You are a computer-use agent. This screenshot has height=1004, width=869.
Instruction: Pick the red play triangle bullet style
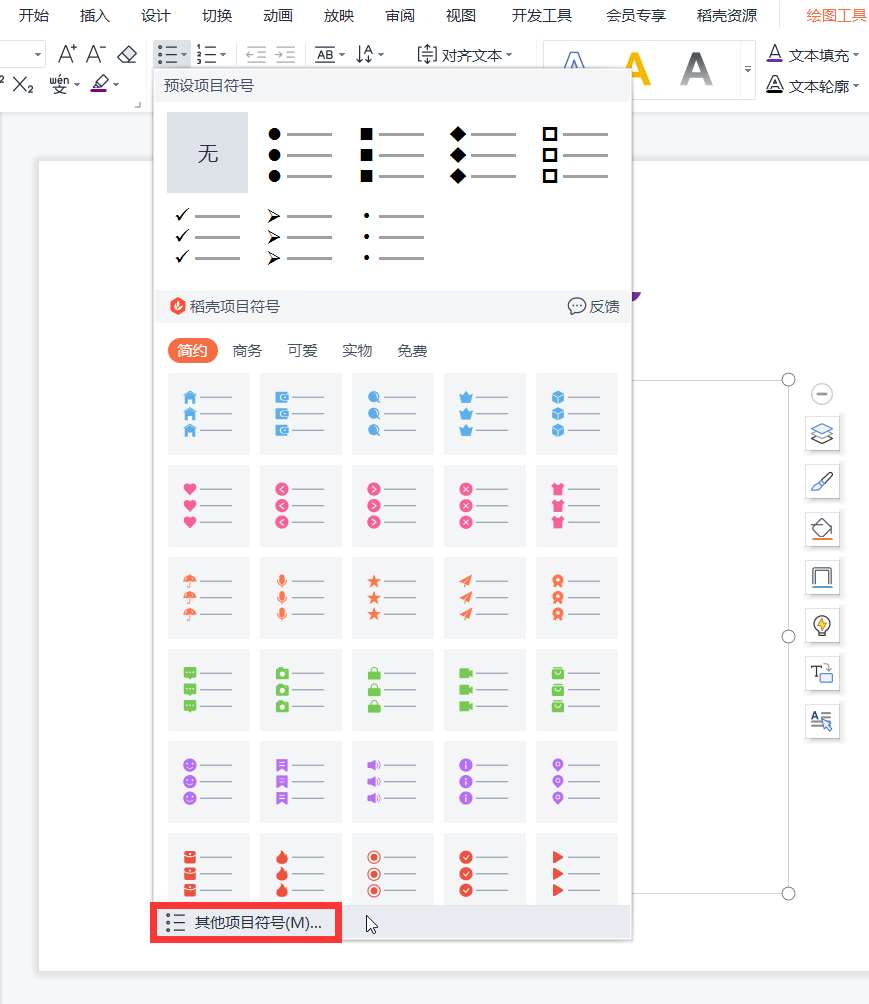click(577, 869)
